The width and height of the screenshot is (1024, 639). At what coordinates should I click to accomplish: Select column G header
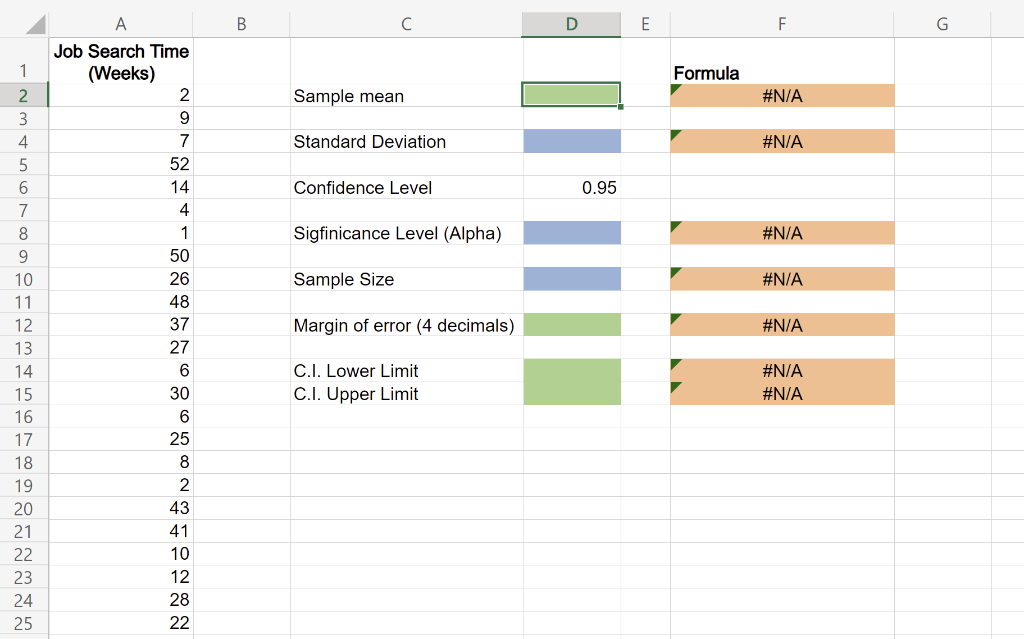click(942, 24)
